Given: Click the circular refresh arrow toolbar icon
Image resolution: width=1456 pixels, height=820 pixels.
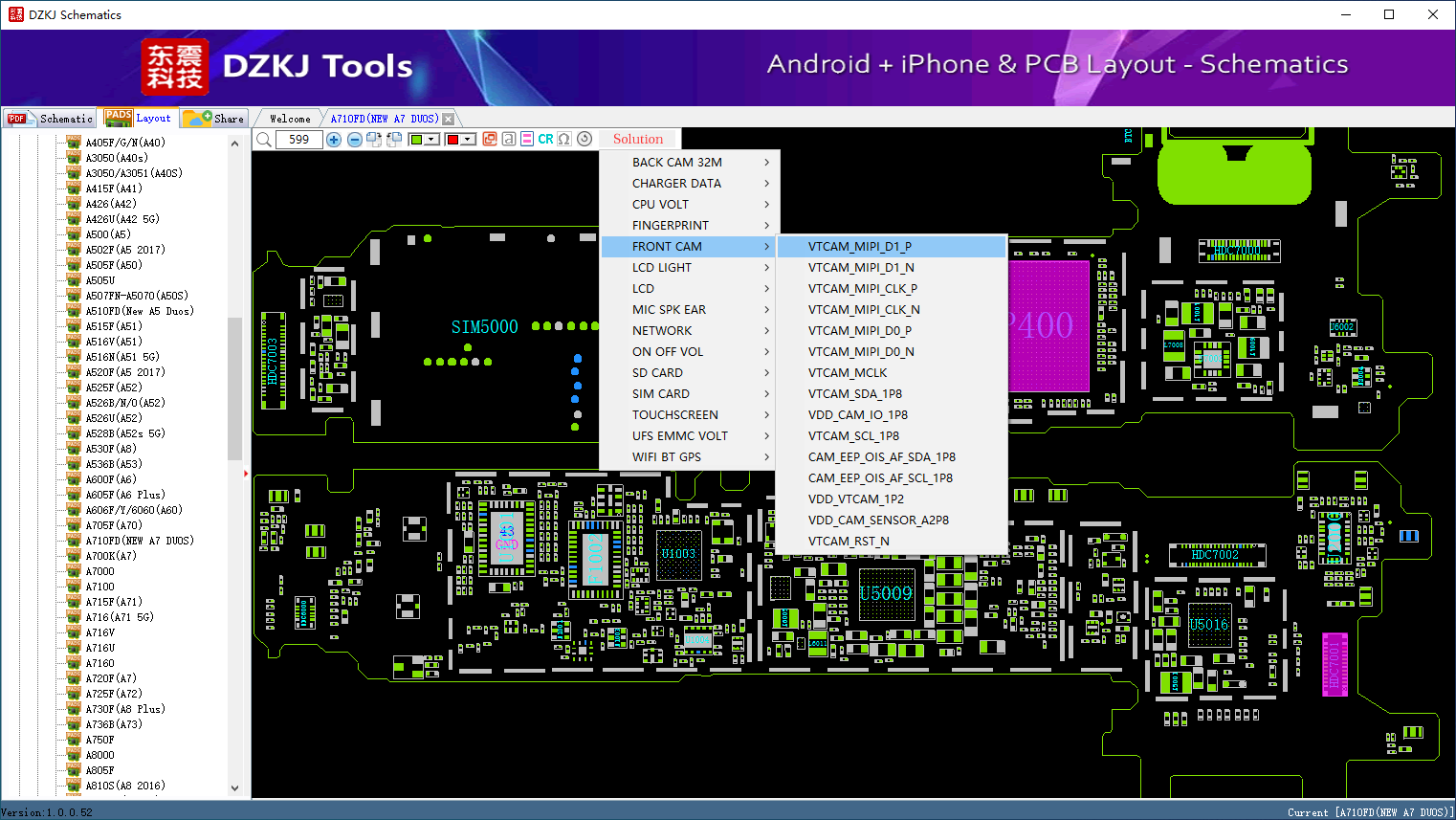Looking at the screenshot, I should click(585, 139).
